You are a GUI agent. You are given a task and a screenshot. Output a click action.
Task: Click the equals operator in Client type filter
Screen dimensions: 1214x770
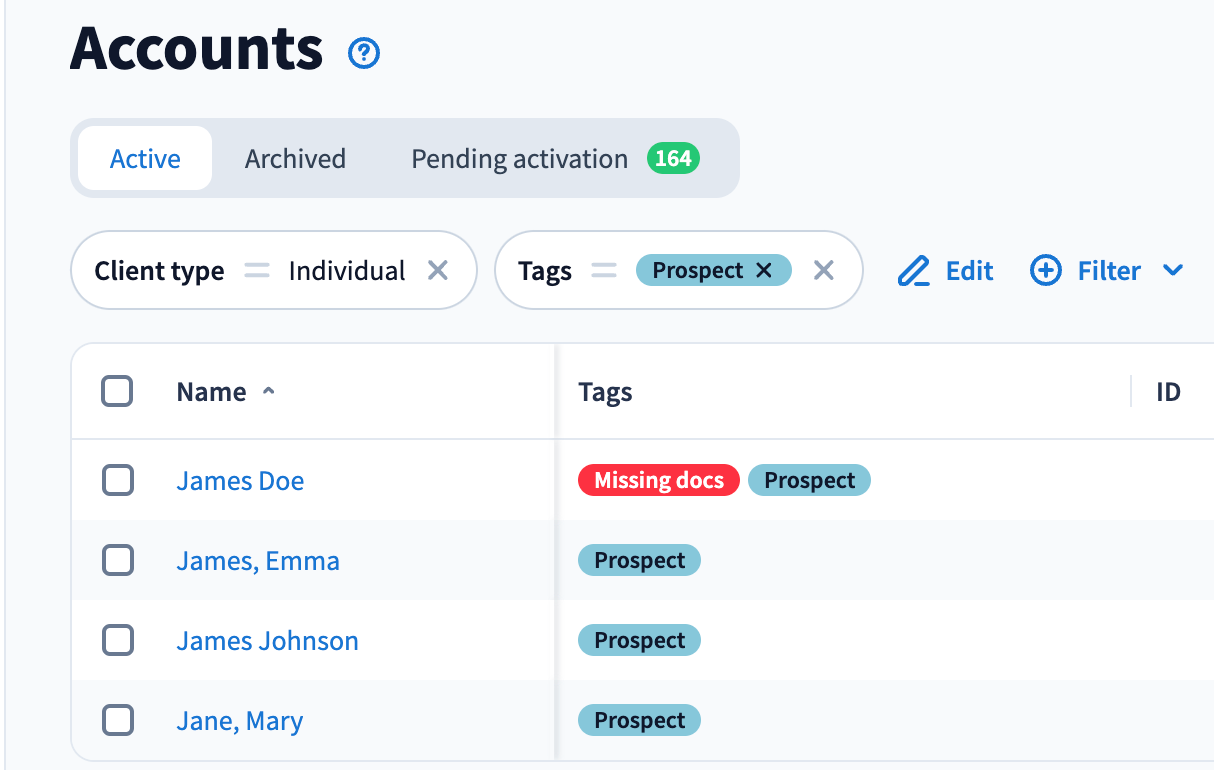pyautogui.click(x=257, y=271)
